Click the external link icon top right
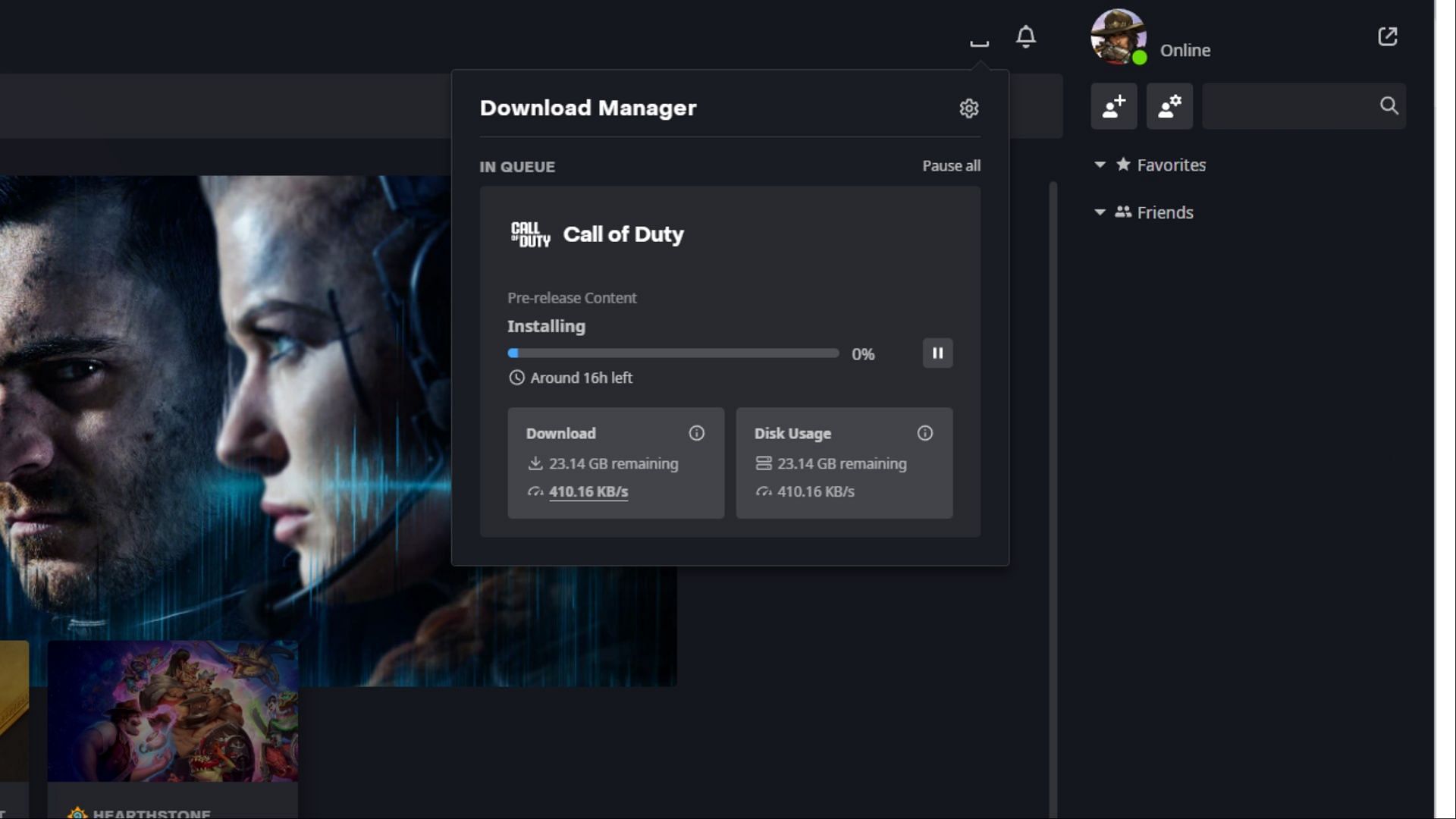This screenshot has height=819, width=1456. (x=1388, y=36)
